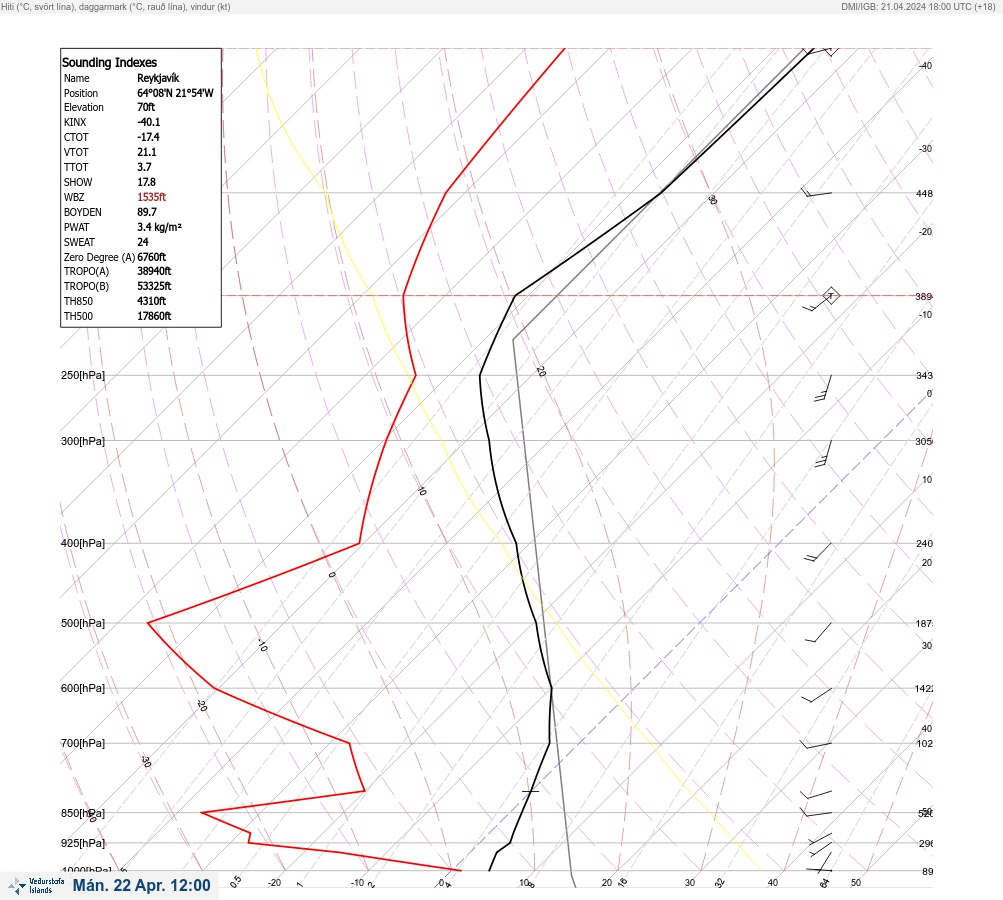Click the BOYDEN value '89.7'
Screen dimensions: 1003x900
coord(146,212)
